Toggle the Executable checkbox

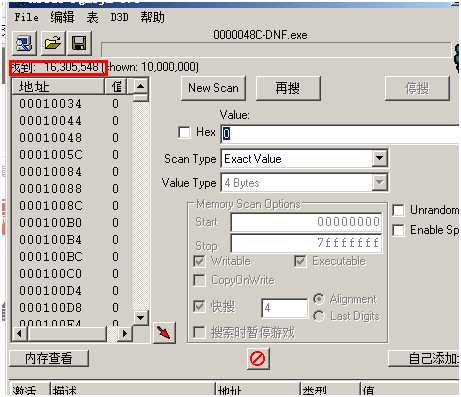(x=300, y=261)
